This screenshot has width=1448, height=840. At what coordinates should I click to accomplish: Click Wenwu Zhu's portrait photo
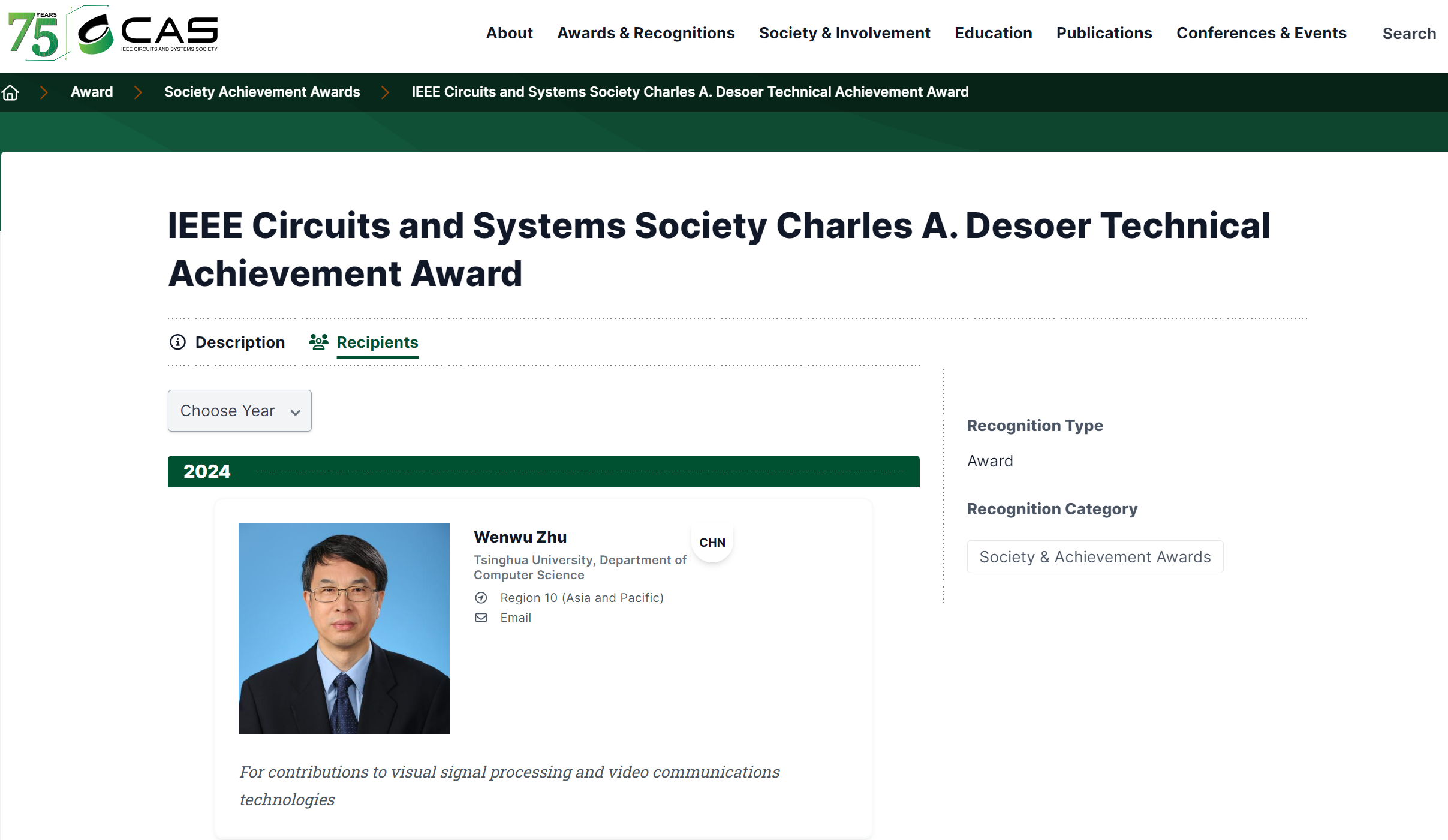[344, 628]
